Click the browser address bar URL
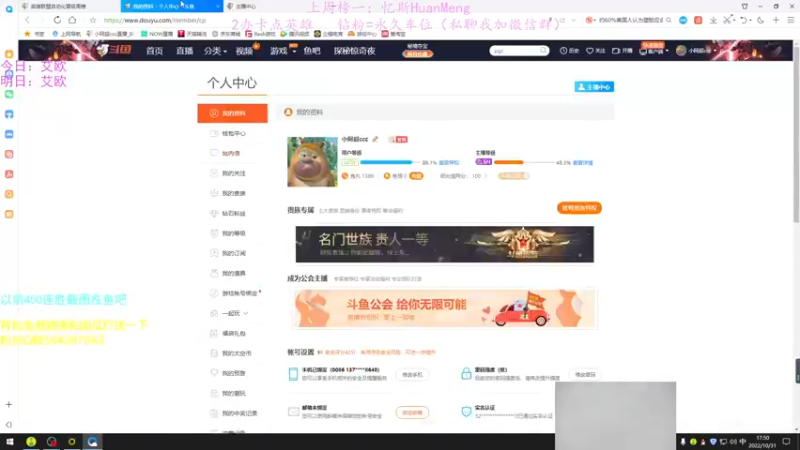800x450 pixels. (x=155, y=20)
